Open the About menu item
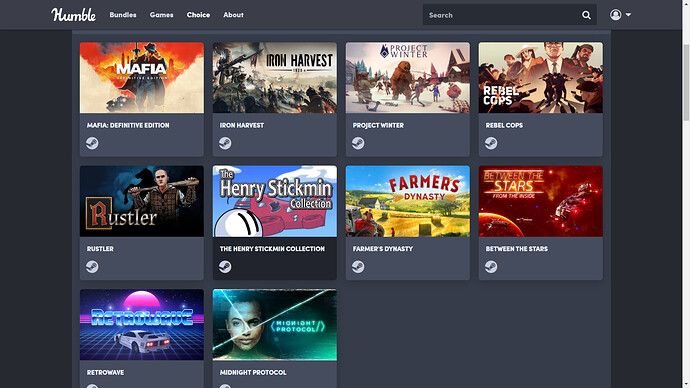 tap(233, 15)
